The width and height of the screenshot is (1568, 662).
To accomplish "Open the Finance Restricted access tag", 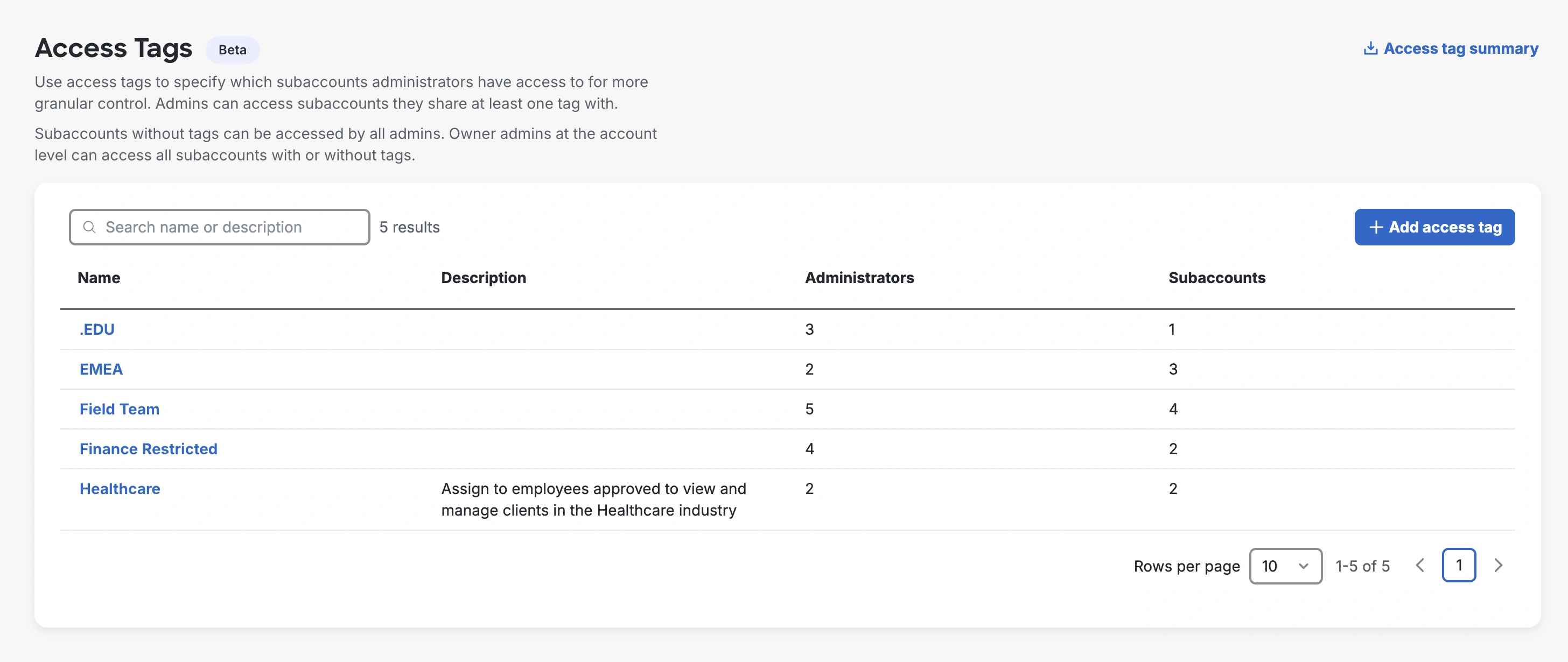I will (149, 448).
